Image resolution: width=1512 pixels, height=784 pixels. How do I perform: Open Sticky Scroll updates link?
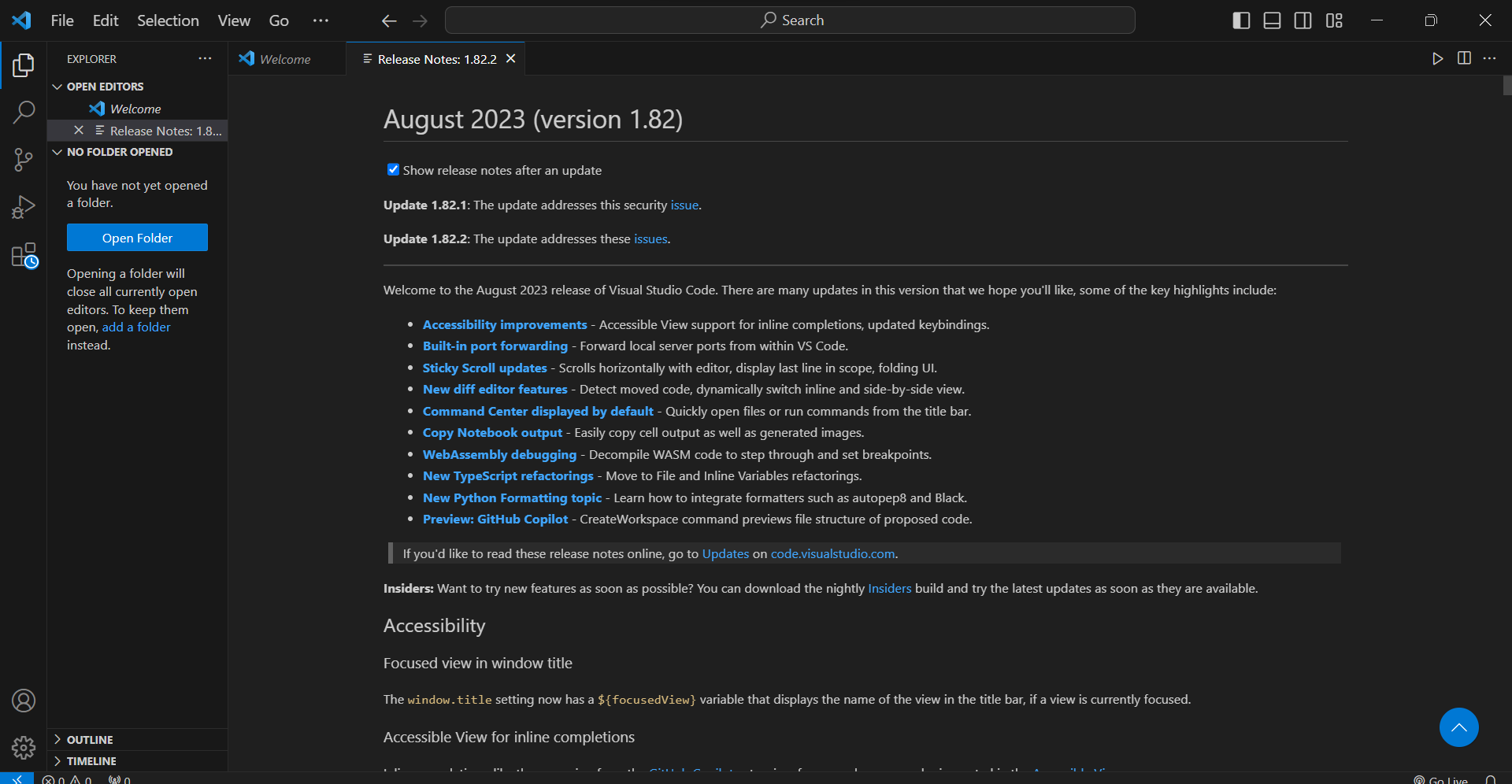[x=484, y=368]
